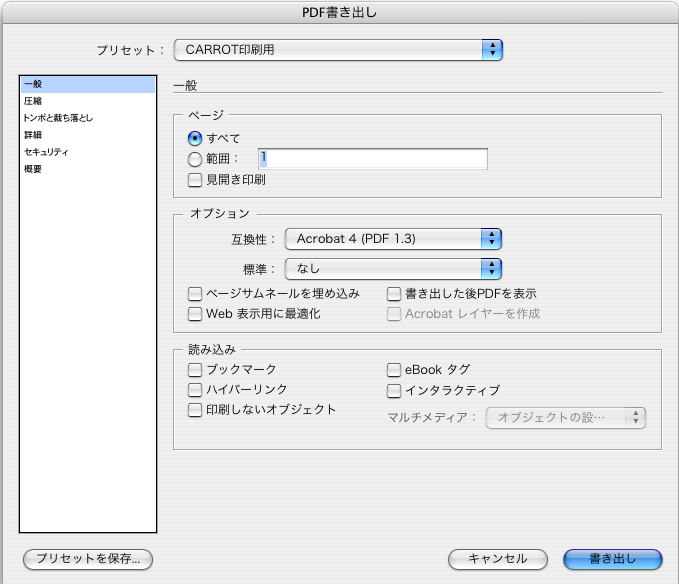
Task: Open the マルチメディア dropdown
Action: pos(566,418)
